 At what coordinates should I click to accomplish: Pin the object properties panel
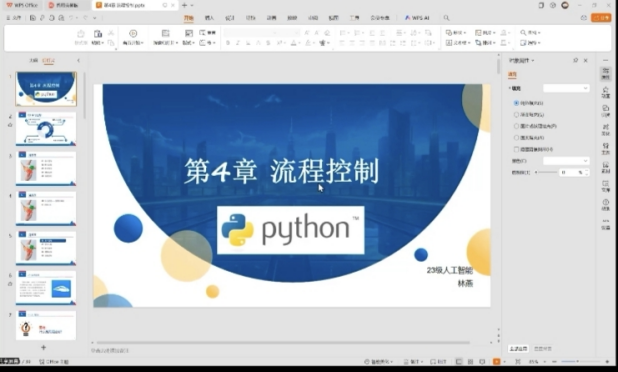pos(575,60)
